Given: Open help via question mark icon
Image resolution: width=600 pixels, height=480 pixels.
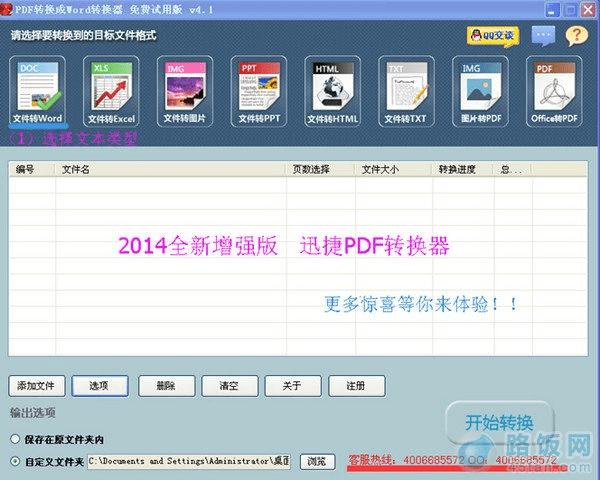Looking at the screenshot, I should tap(577, 36).
